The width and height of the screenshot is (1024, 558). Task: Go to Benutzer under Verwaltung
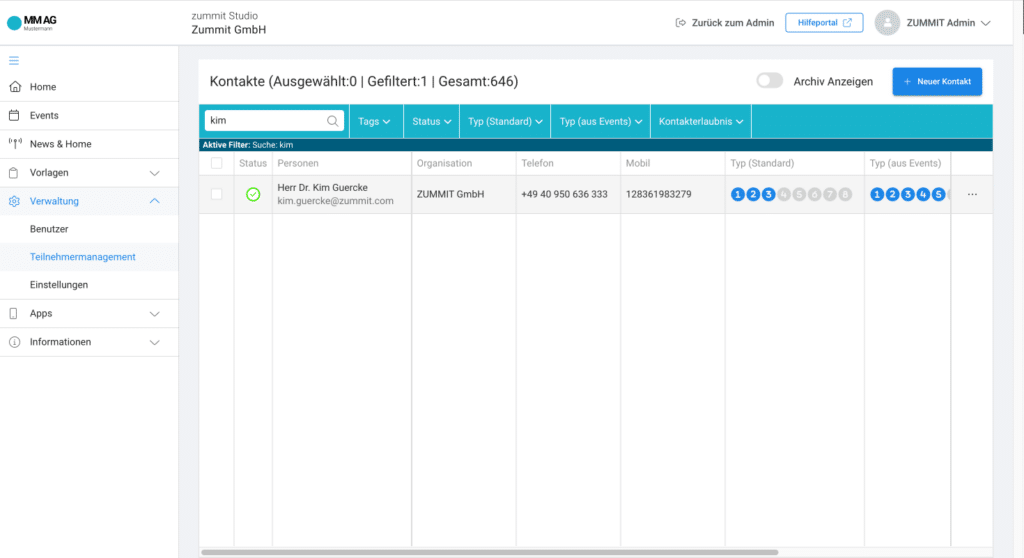[x=49, y=229]
